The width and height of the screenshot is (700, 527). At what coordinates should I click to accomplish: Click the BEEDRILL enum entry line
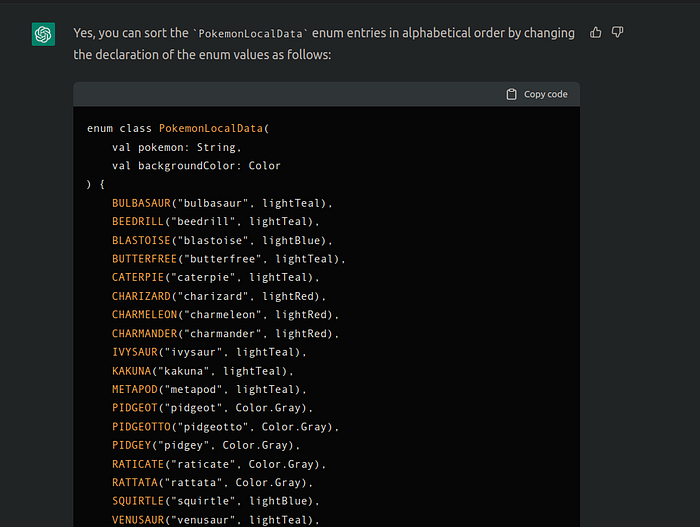tap(216, 222)
